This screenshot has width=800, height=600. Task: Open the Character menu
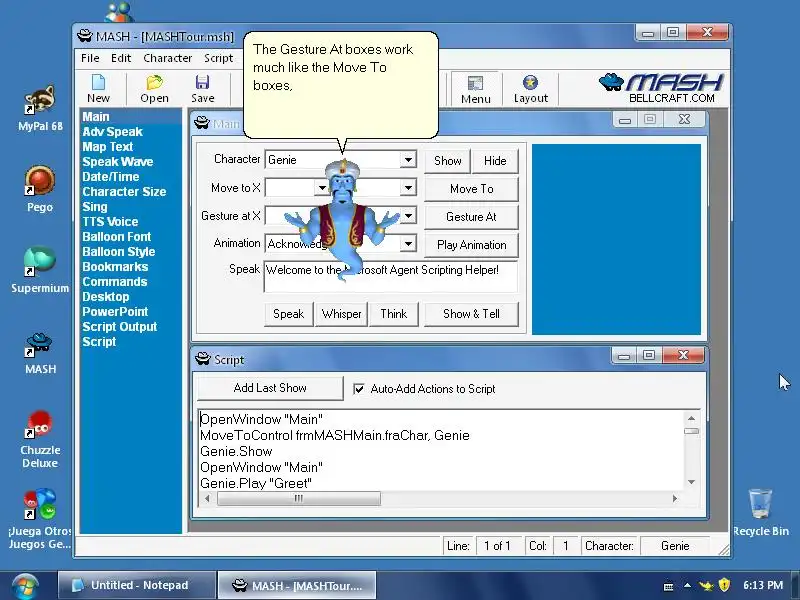pos(167,58)
